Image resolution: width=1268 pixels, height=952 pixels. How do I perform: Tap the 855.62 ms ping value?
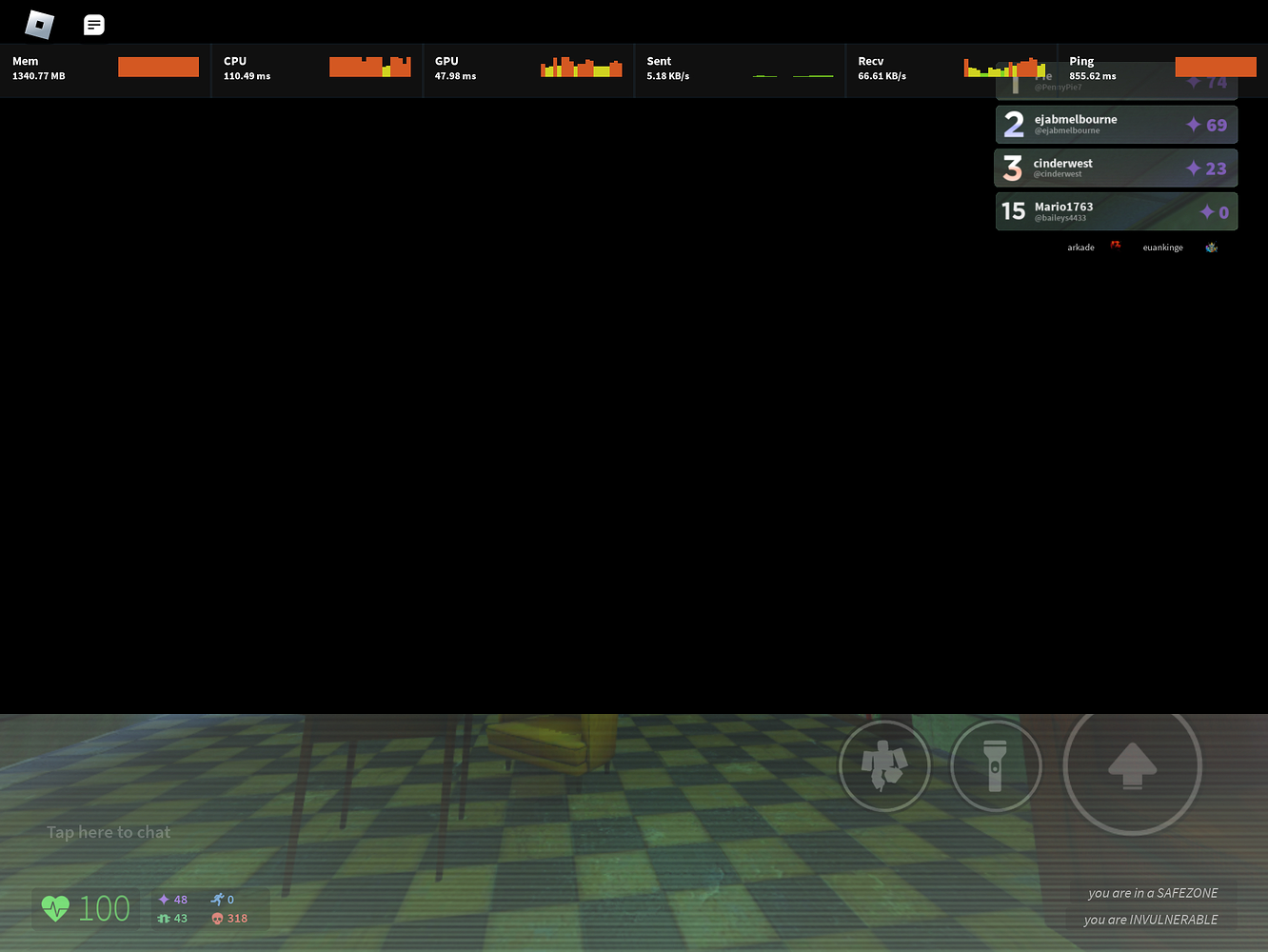coord(1093,76)
